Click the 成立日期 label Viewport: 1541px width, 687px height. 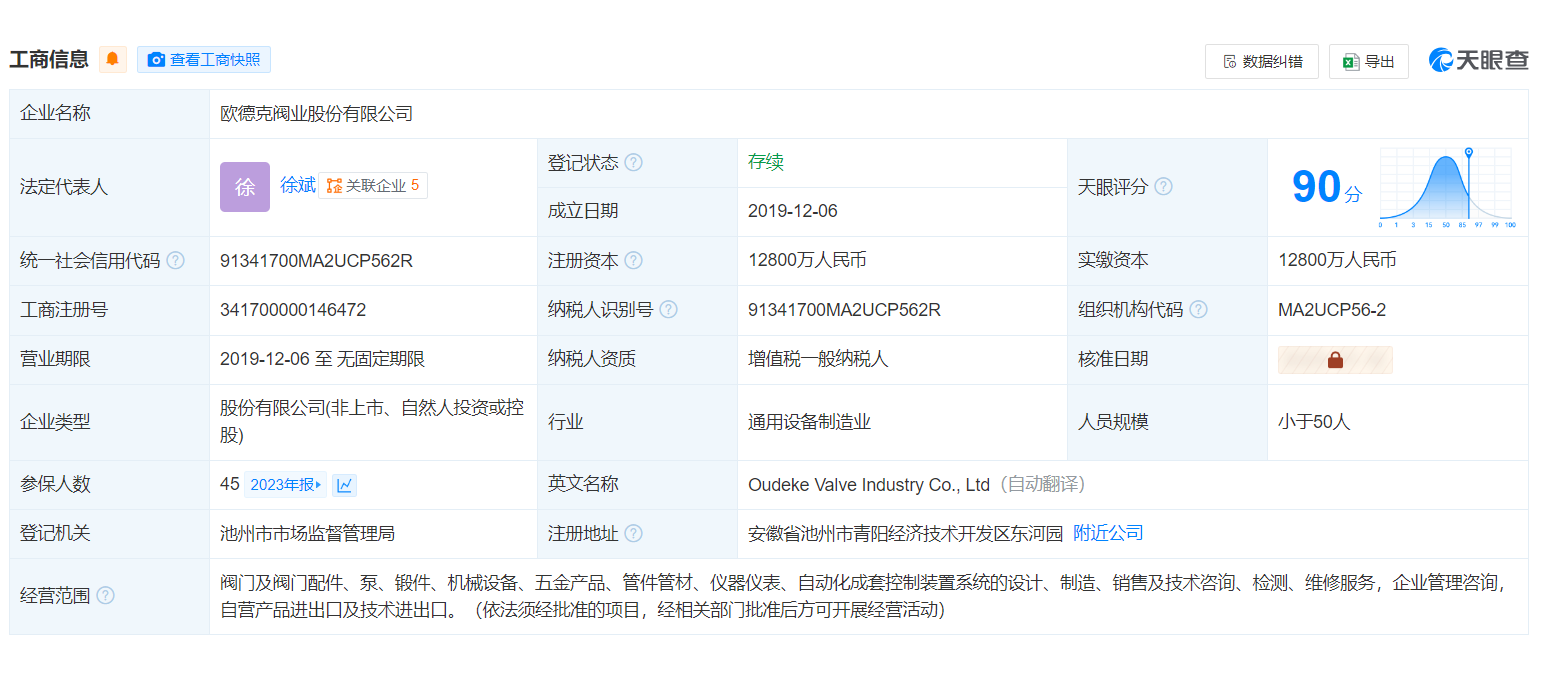click(x=583, y=211)
